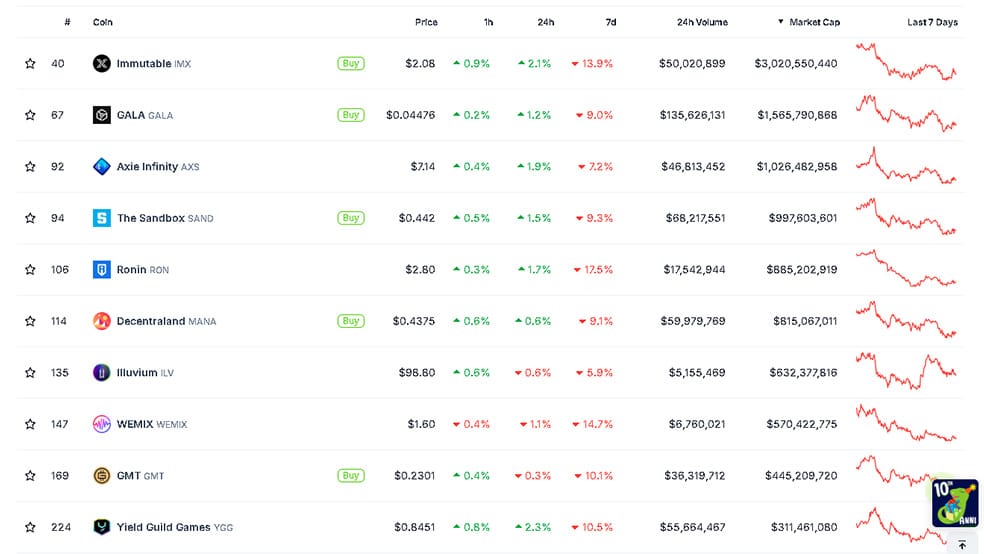Add Axie Infinity to watchlist star
Image resolution: width=984 pixels, height=554 pixels.
point(30,166)
